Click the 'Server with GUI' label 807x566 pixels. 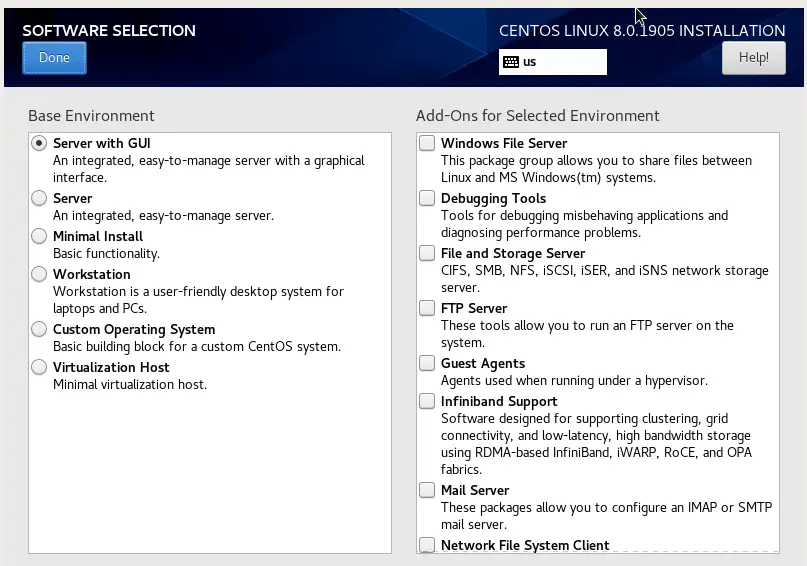[102, 143]
